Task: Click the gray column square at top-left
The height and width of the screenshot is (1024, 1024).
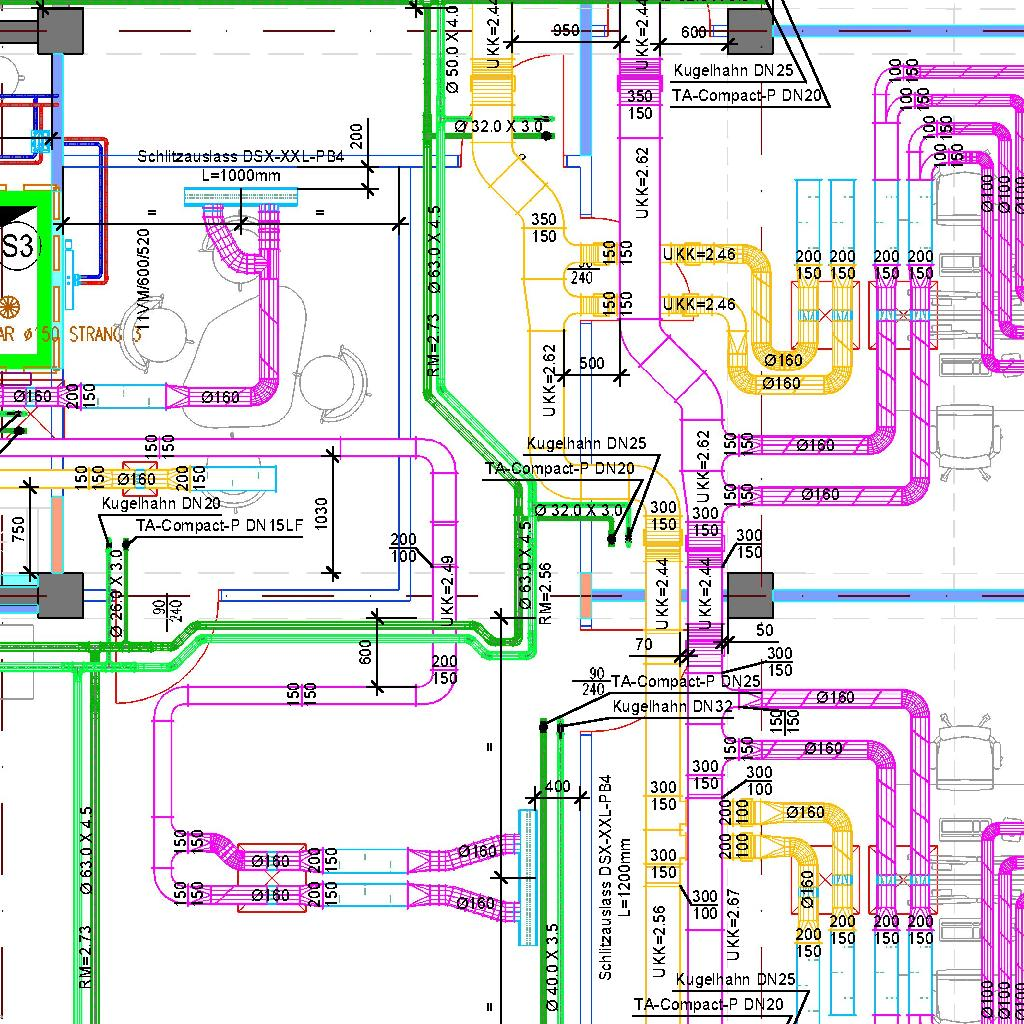Action: [x=60, y=30]
